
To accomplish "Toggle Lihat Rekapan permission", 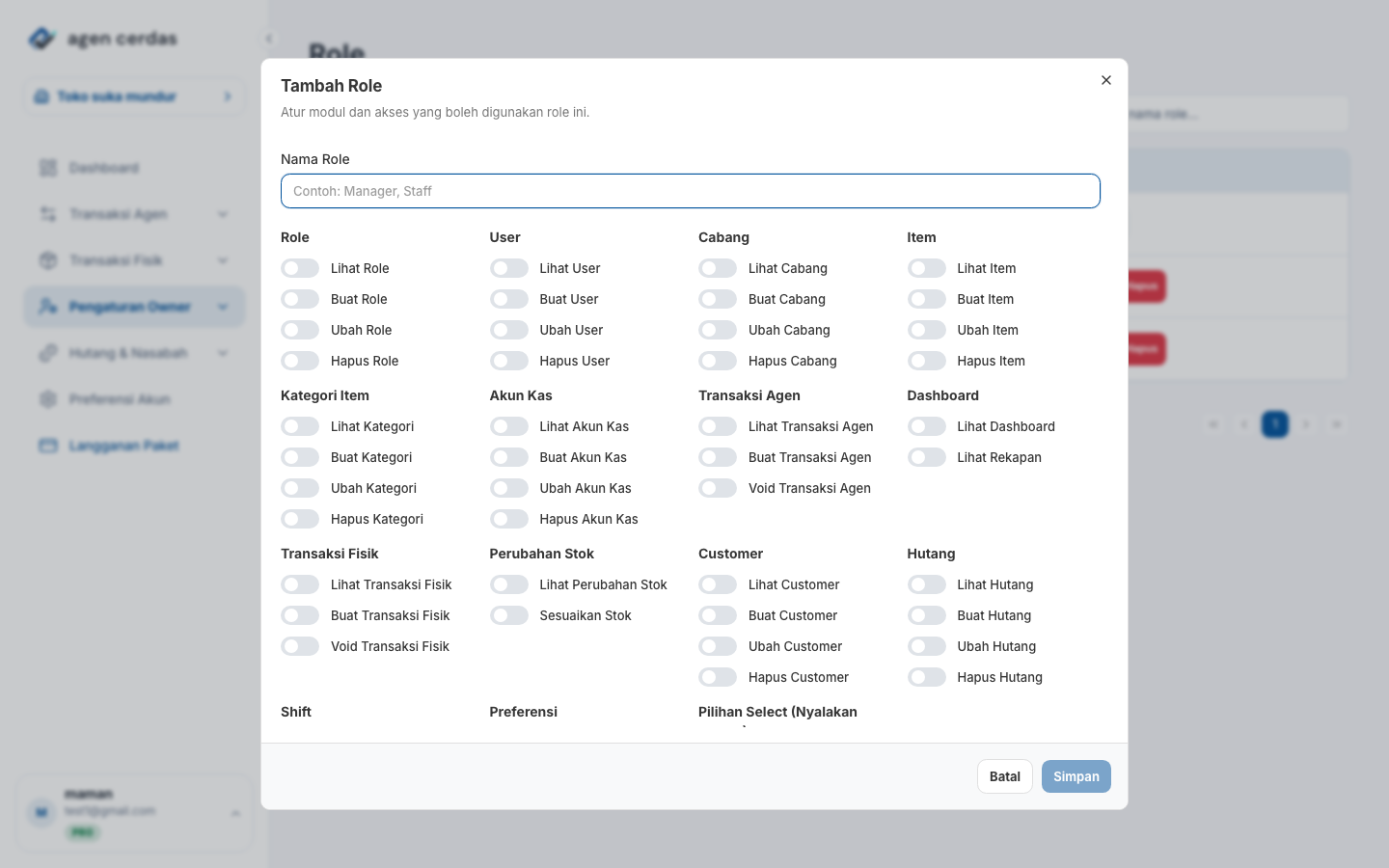I will [x=927, y=457].
